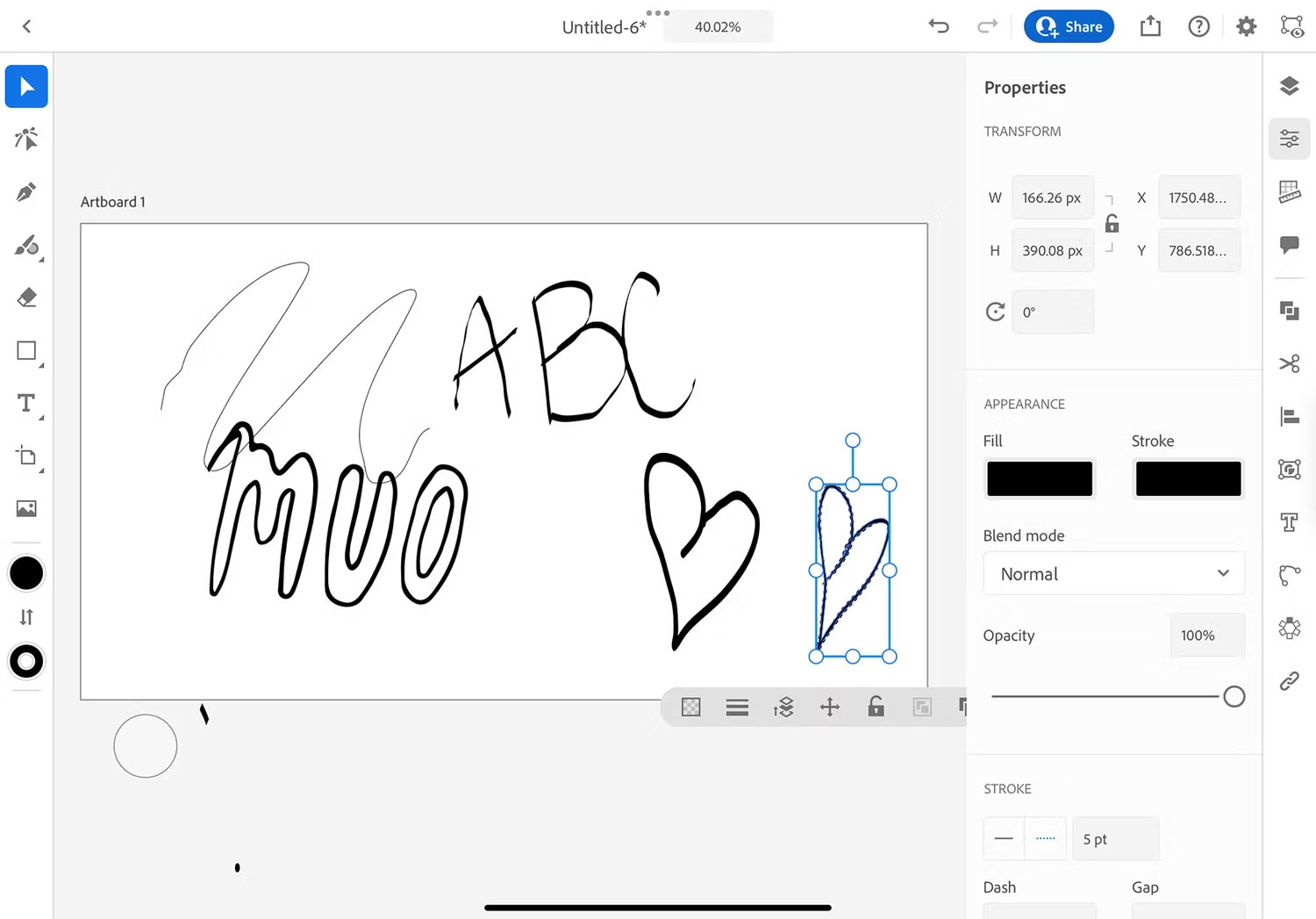Toggle the dashed stroke style option

pos(1045,838)
